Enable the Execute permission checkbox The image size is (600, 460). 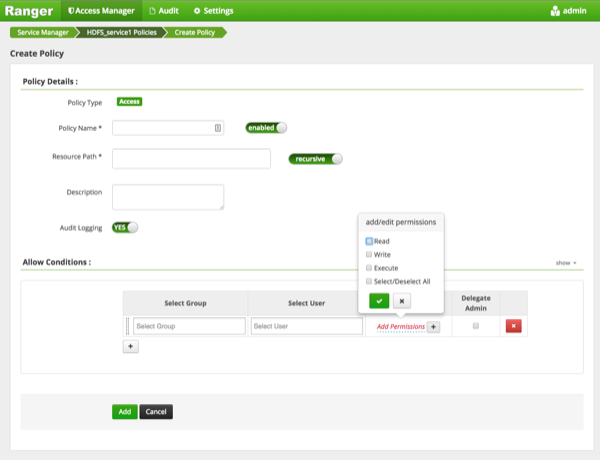point(369,268)
